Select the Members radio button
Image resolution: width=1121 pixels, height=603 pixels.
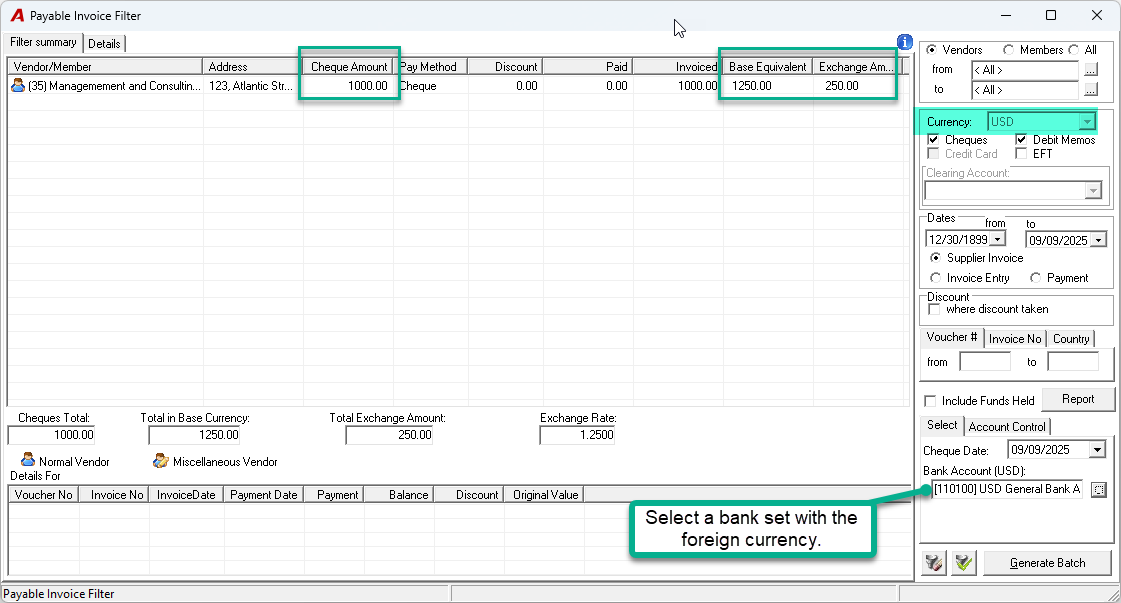1008,50
